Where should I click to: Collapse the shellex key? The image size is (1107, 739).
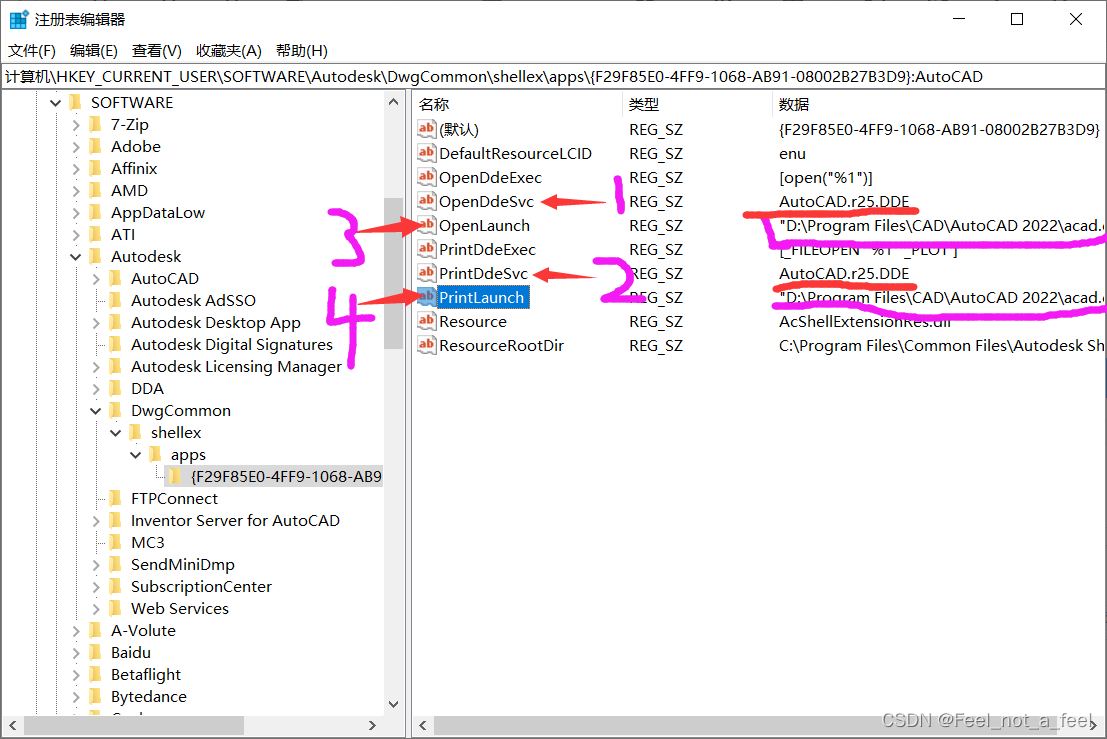[116, 433]
